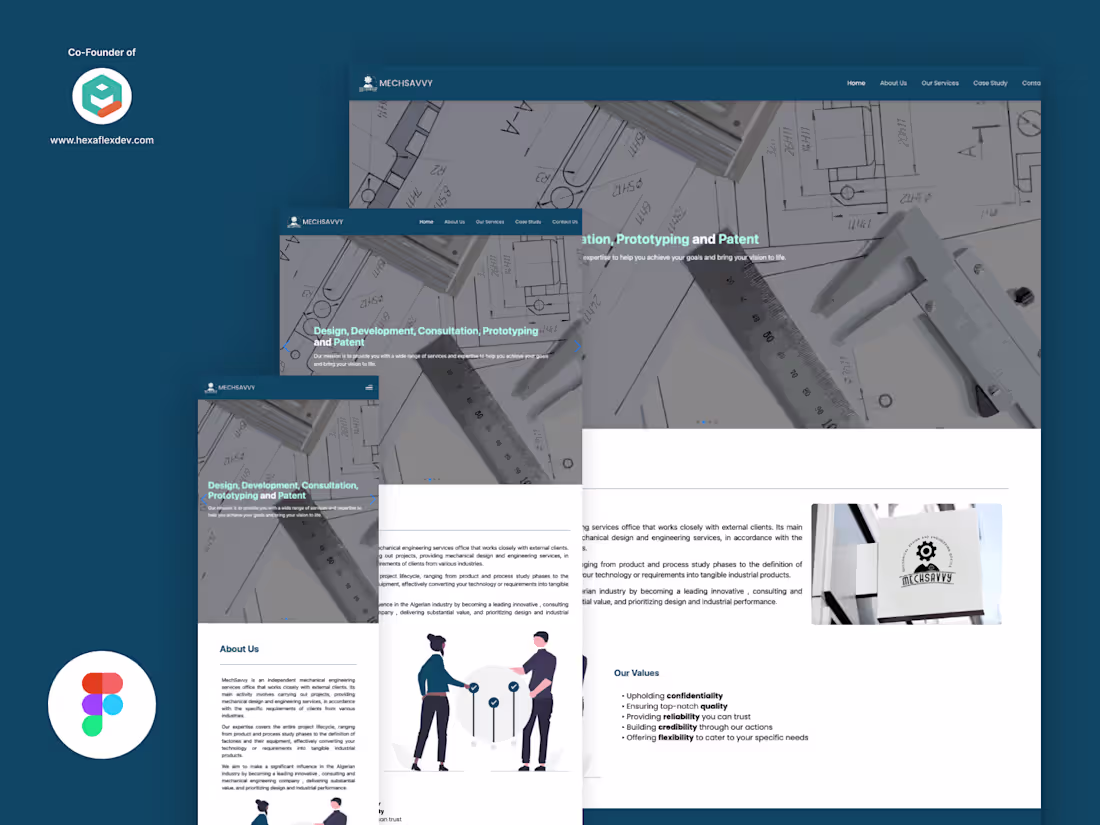
Task: Click the Figma logo in the bottom left
Action: 102,704
